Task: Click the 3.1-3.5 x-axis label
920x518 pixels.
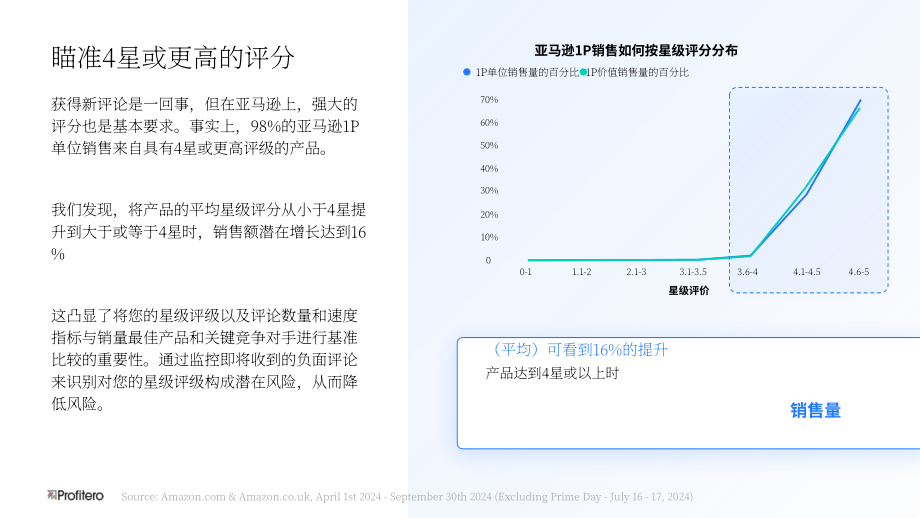Action: [x=693, y=272]
